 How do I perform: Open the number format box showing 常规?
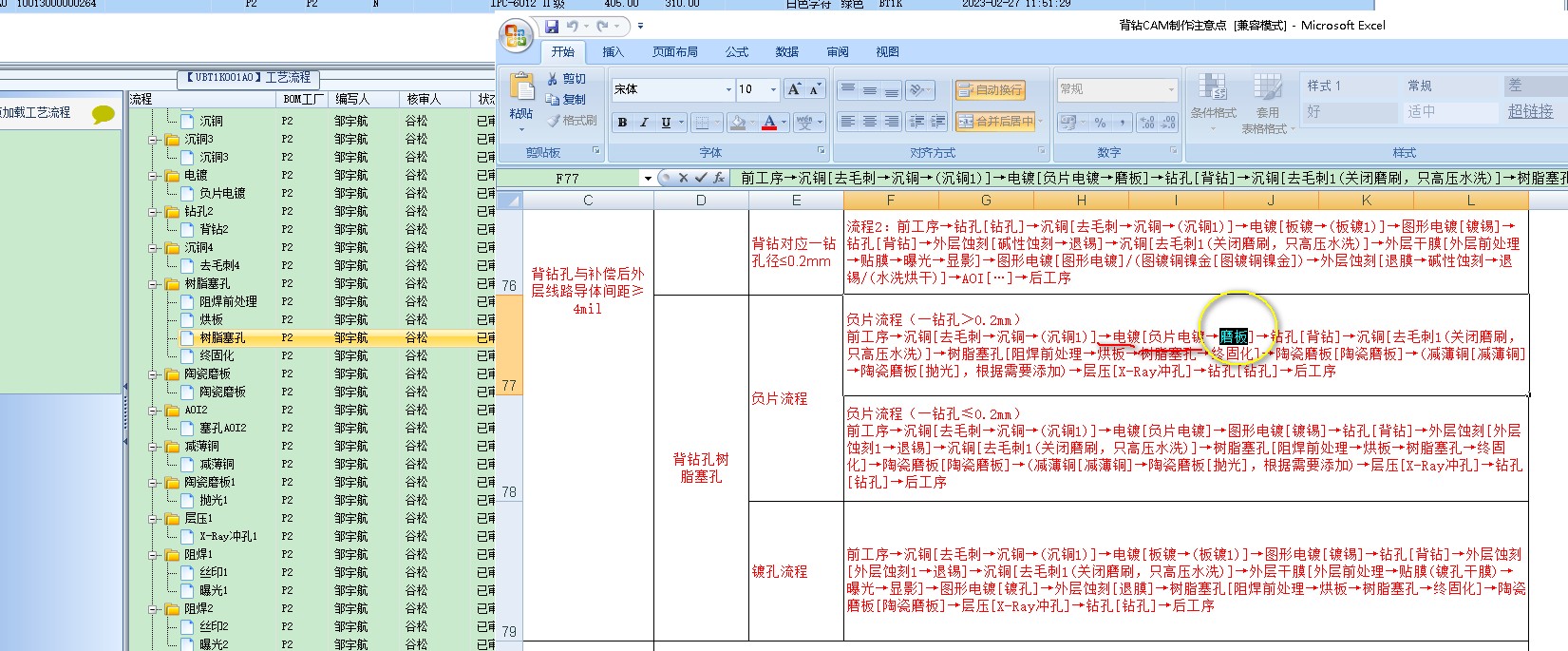tap(1118, 89)
